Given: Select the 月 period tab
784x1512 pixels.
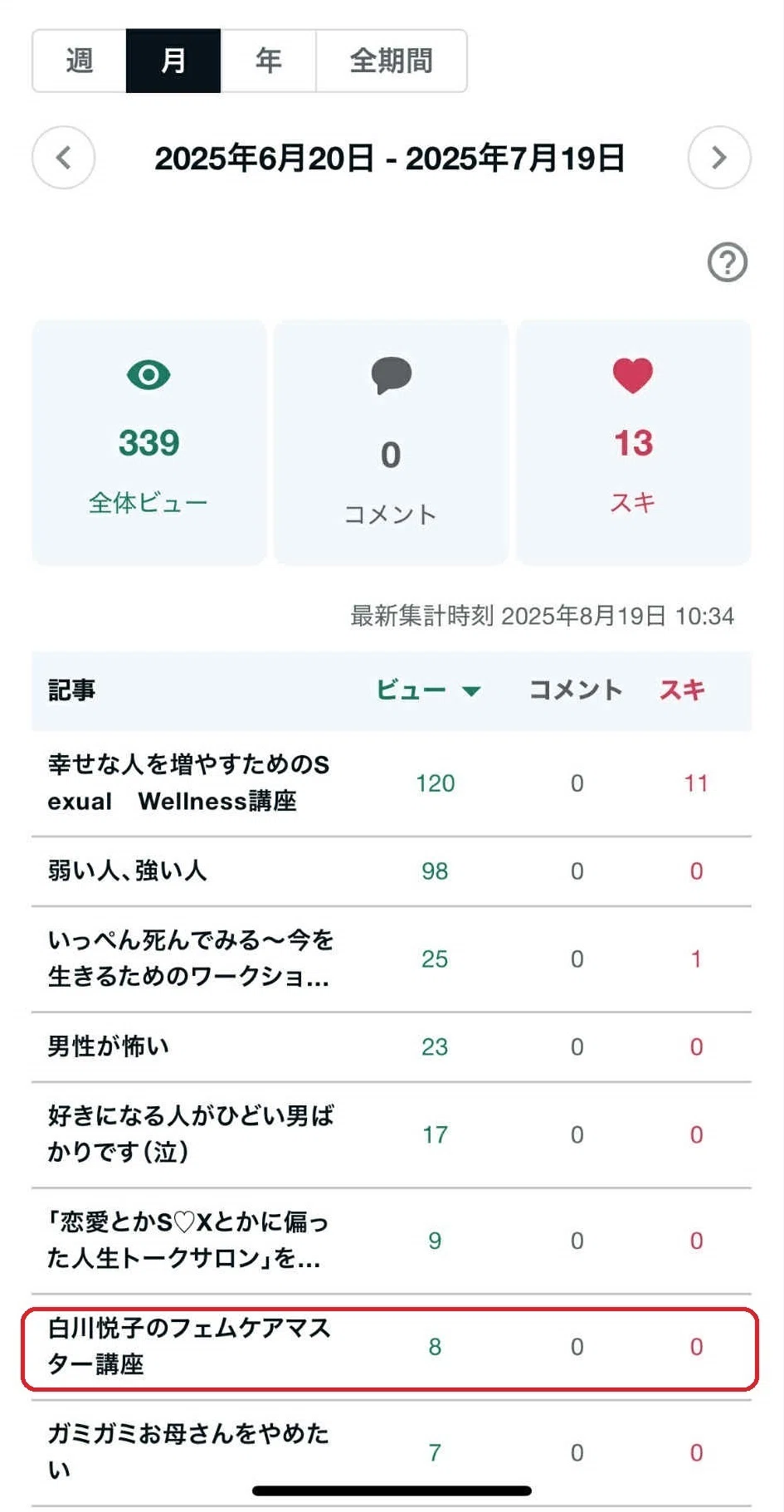Looking at the screenshot, I should coord(173,61).
